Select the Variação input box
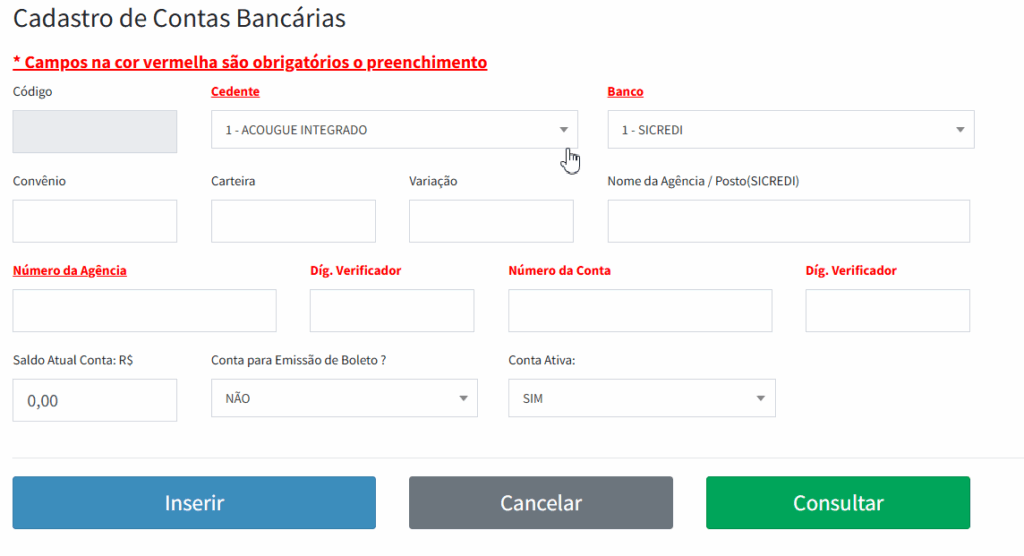 pyautogui.click(x=491, y=221)
